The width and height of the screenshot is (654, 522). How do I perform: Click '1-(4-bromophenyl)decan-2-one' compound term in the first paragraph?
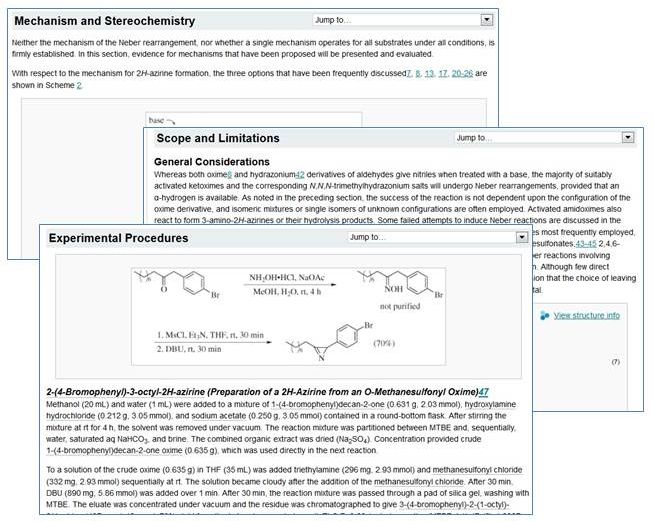[328, 404]
